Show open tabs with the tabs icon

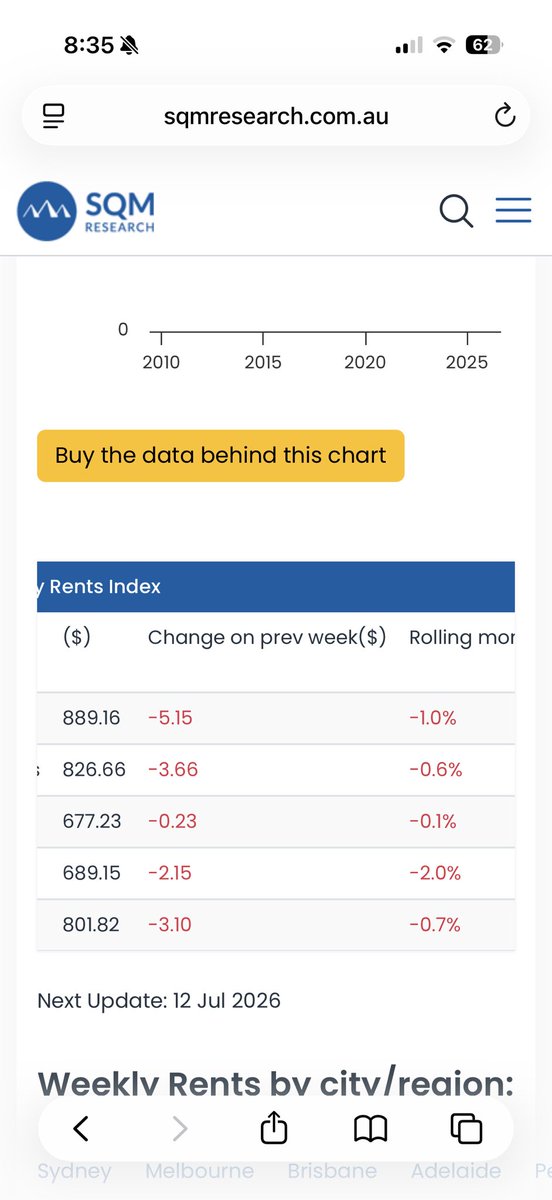click(x=466, y=1129)
